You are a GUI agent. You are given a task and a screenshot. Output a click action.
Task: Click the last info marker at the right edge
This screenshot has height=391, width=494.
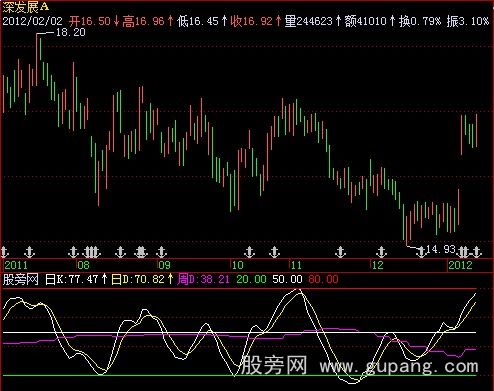click(x=477, y=252)
